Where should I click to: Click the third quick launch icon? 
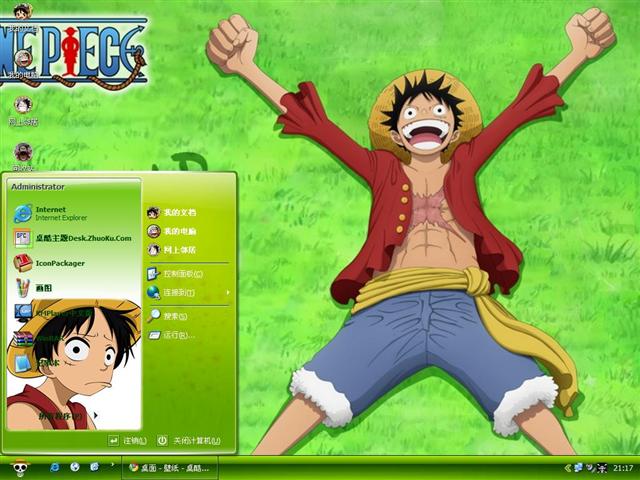click(x=94, y=467)
